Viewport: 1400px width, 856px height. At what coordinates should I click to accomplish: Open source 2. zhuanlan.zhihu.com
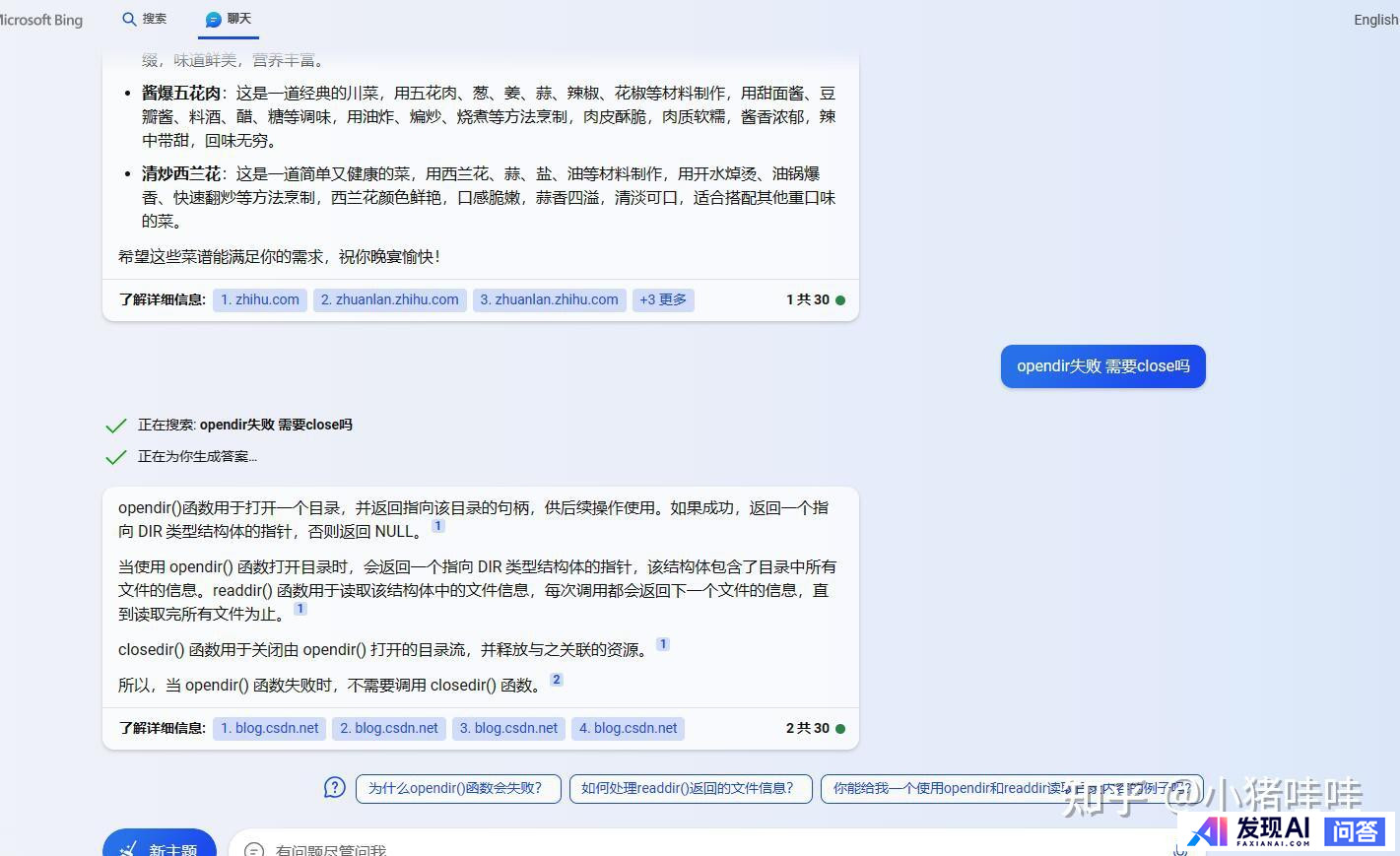[390, 299]
